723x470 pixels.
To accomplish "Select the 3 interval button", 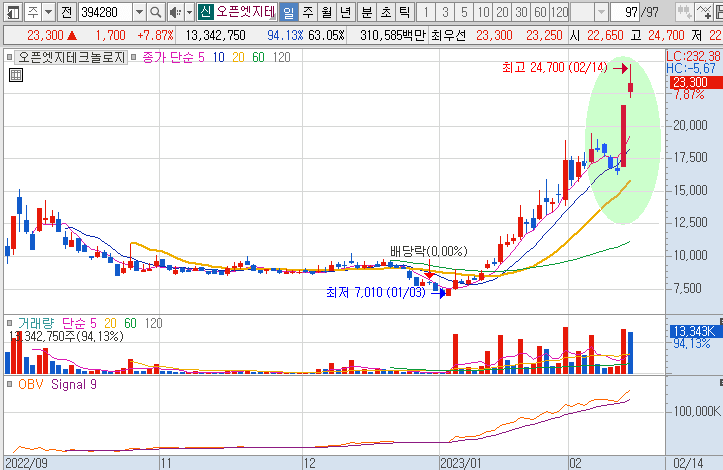I will 445,12.
